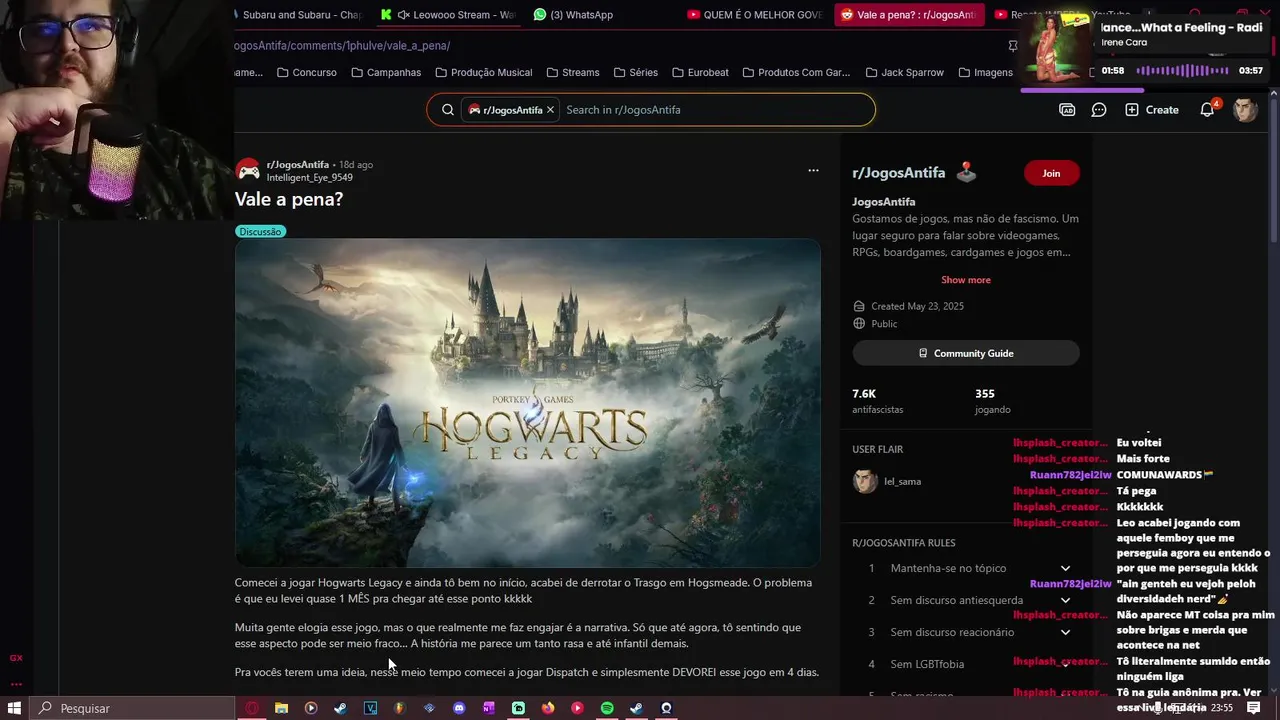
Task: Select the Vale a pena? Reddit tab
Action: (908, 15)
